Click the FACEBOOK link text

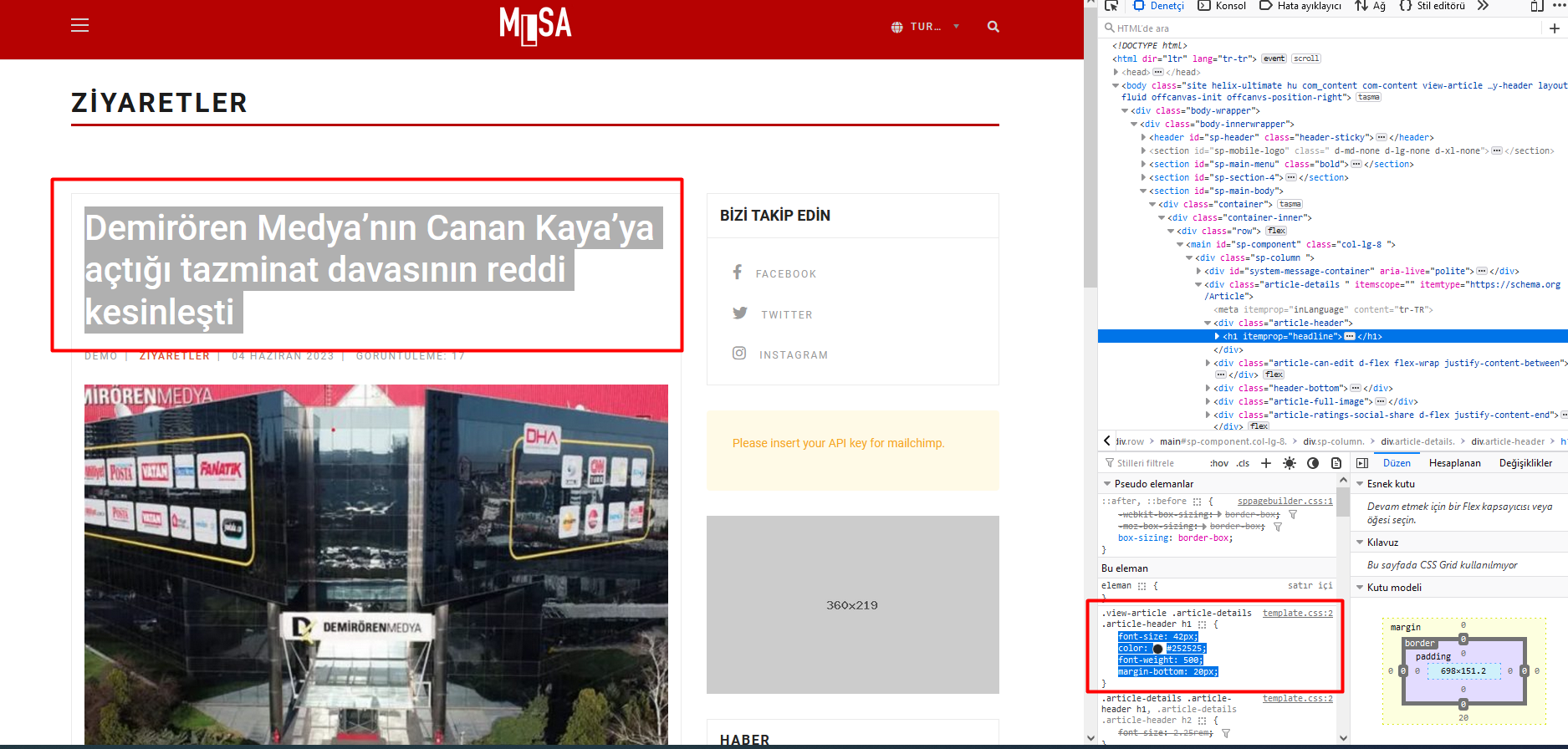786,274
